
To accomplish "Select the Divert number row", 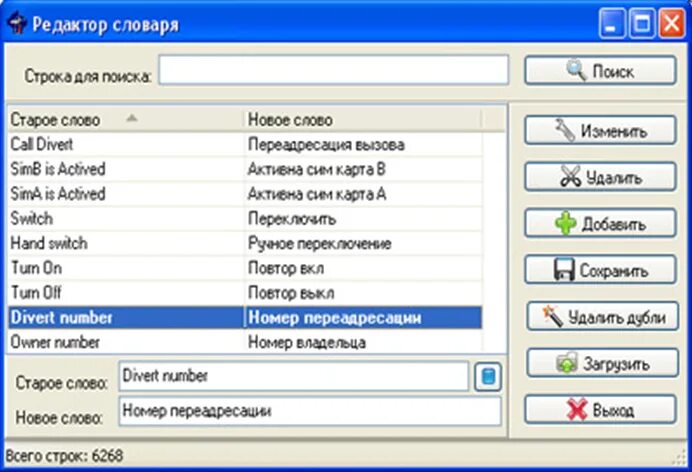I will pyautogui.click(x=245, y=318).
